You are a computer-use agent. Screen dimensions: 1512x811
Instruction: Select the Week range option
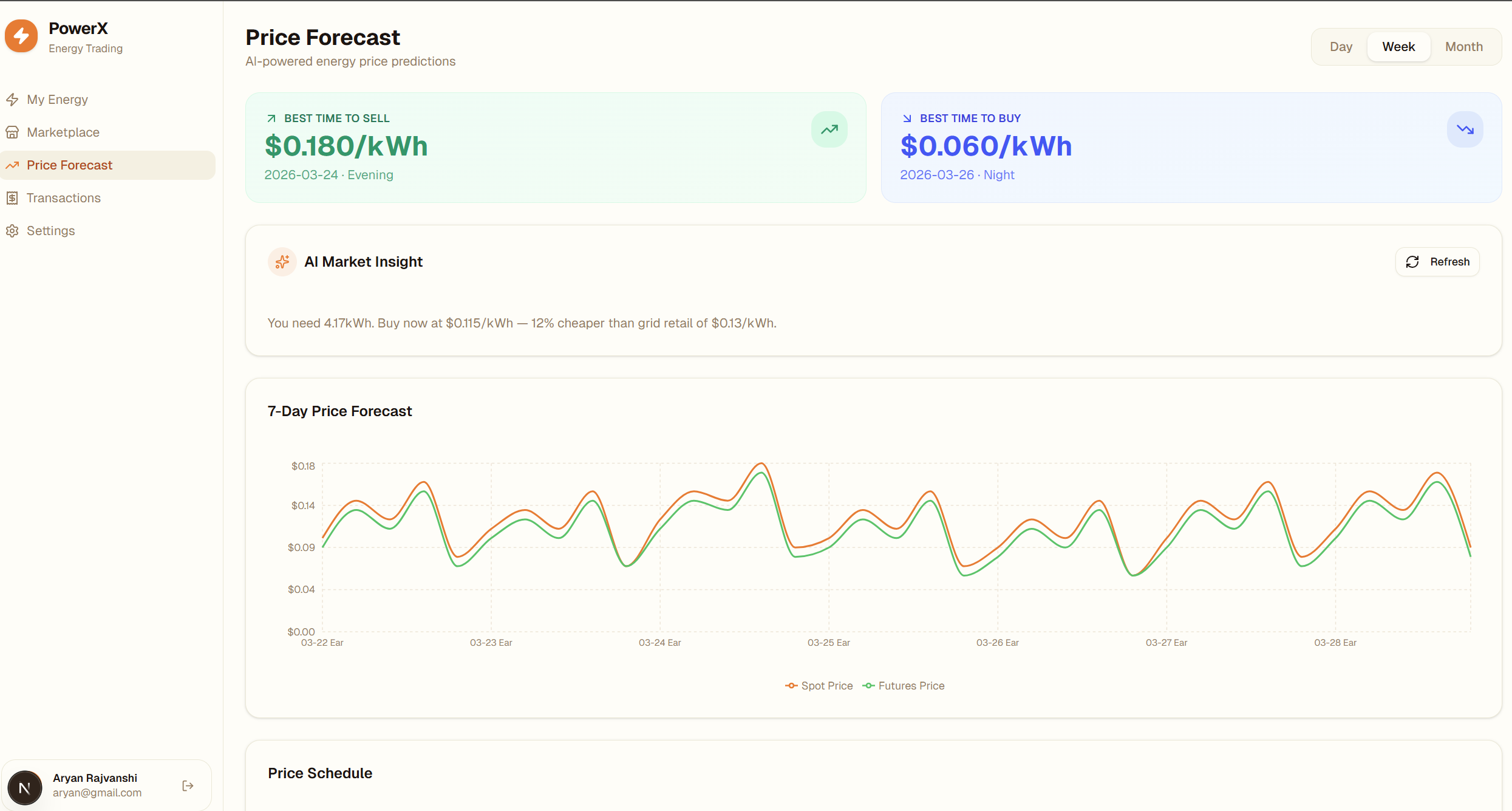point(1398,47)
